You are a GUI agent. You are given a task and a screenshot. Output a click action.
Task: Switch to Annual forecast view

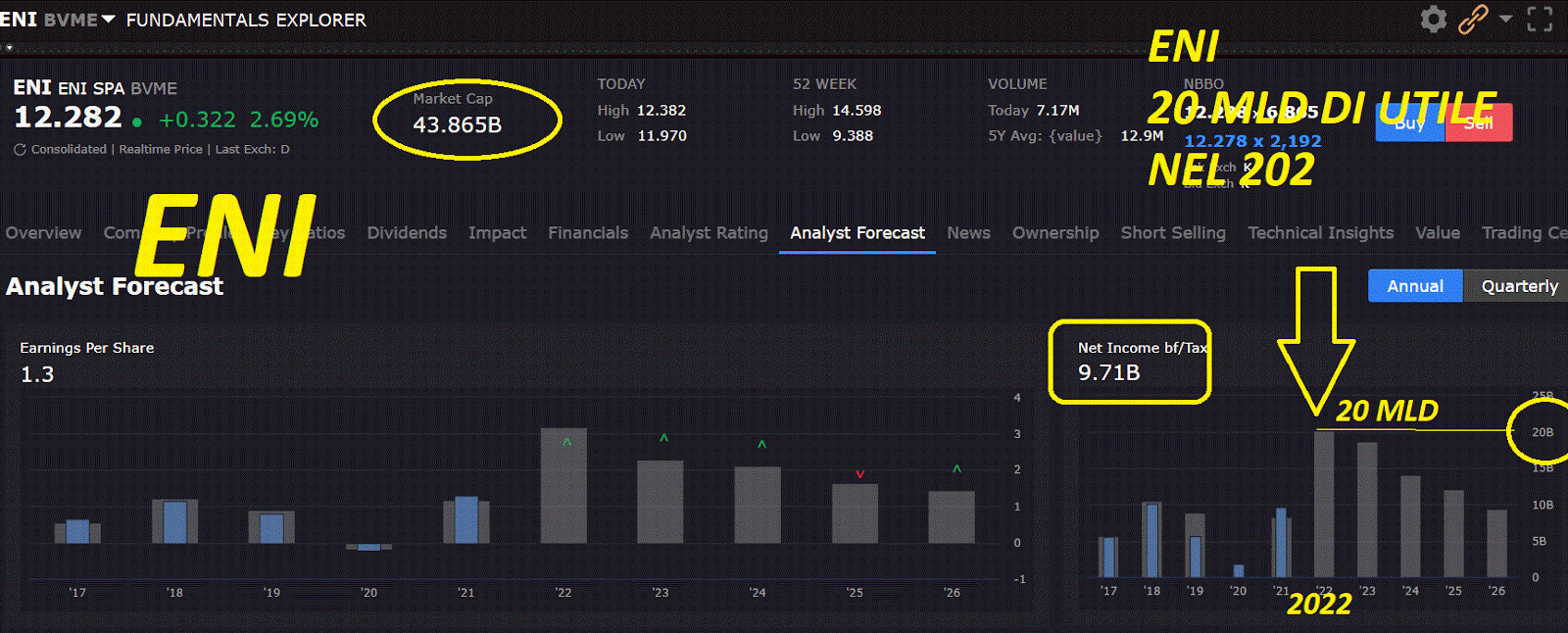coord(1415,286)
